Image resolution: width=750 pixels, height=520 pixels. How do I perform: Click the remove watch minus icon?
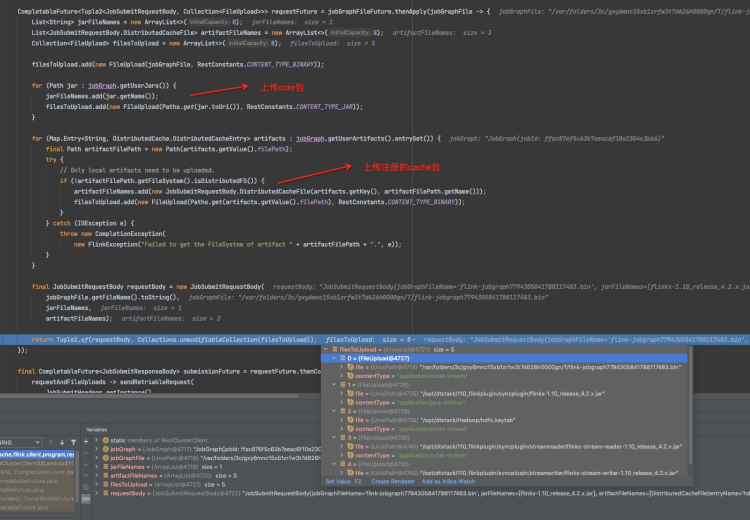coord(86,453)
